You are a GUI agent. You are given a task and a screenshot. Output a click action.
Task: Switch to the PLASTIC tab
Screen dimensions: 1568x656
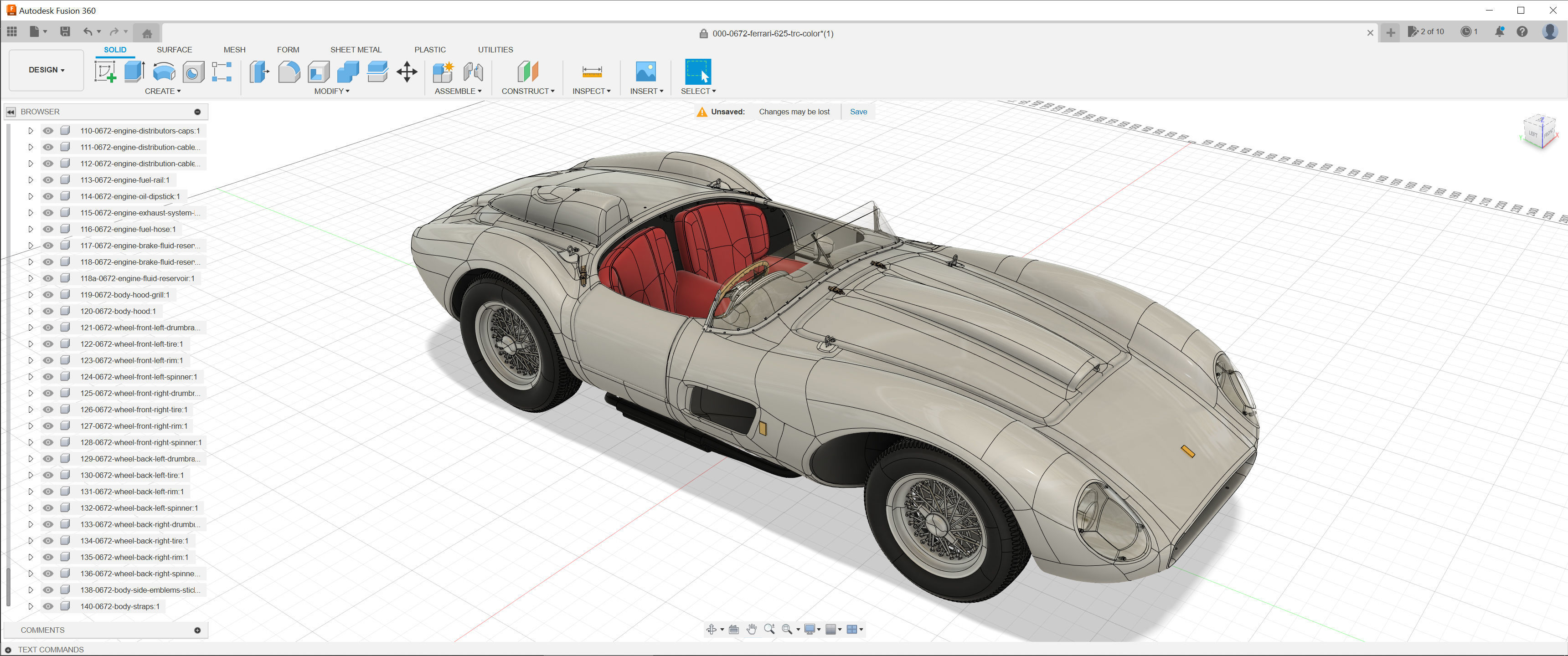(x=430, y=50)
